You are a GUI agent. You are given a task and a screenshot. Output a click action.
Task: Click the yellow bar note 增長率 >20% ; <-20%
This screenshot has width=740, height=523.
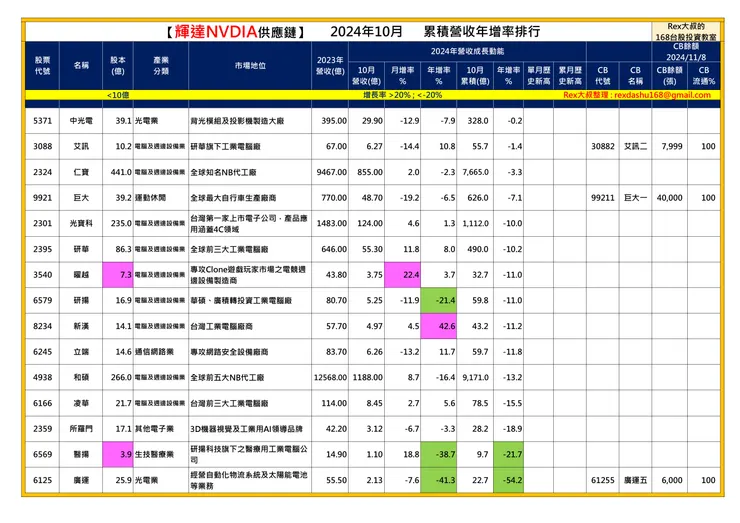pos(403,95)
